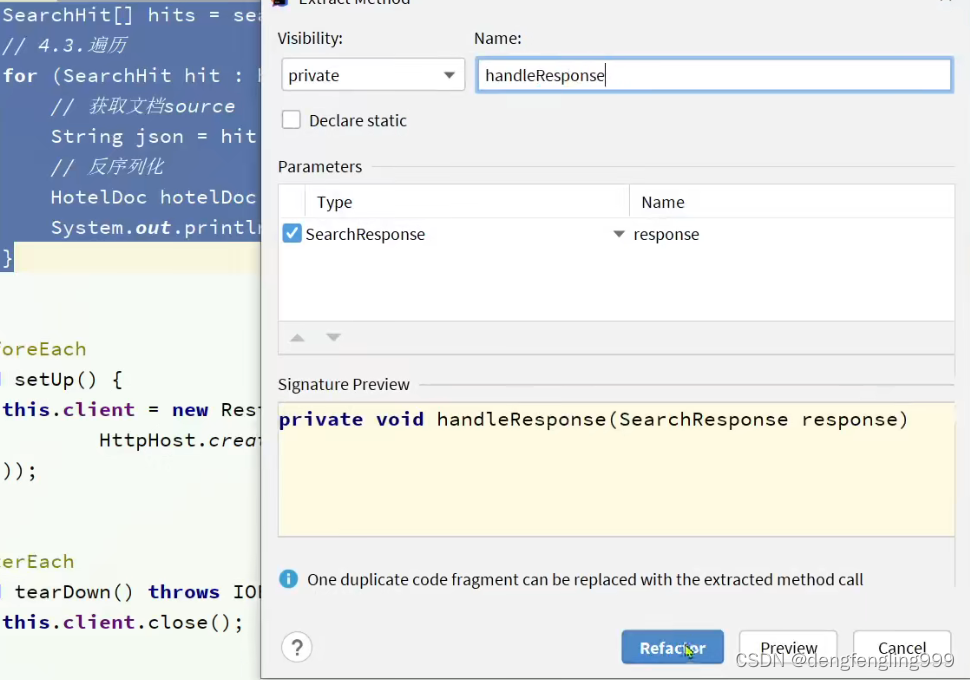
Task: Select the 'response' parameter name cell
Action: point(666,234)
